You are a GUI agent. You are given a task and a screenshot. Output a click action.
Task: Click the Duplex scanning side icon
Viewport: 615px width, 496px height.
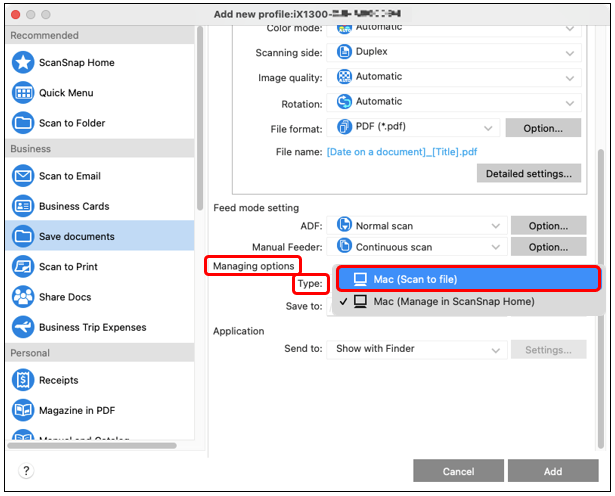(344, 52)
